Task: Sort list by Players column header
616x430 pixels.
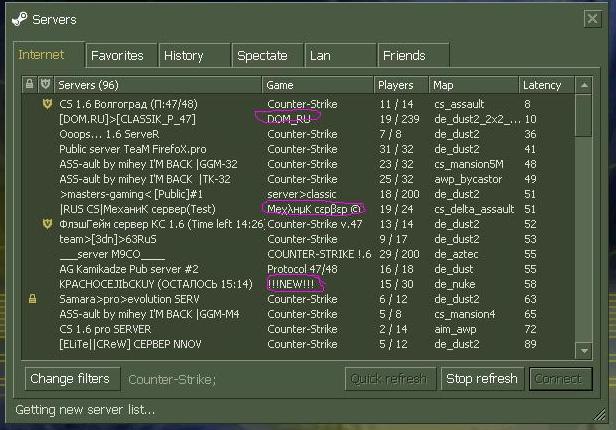Action: click(x=402, y=85)
